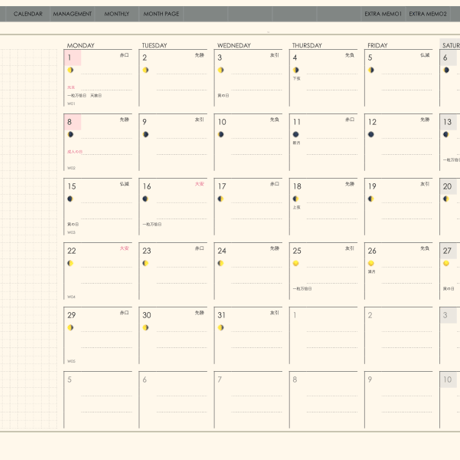Tap the half-moon icon on day 17
This screenshot has height=460, width=460.
[x=221, y=199]
